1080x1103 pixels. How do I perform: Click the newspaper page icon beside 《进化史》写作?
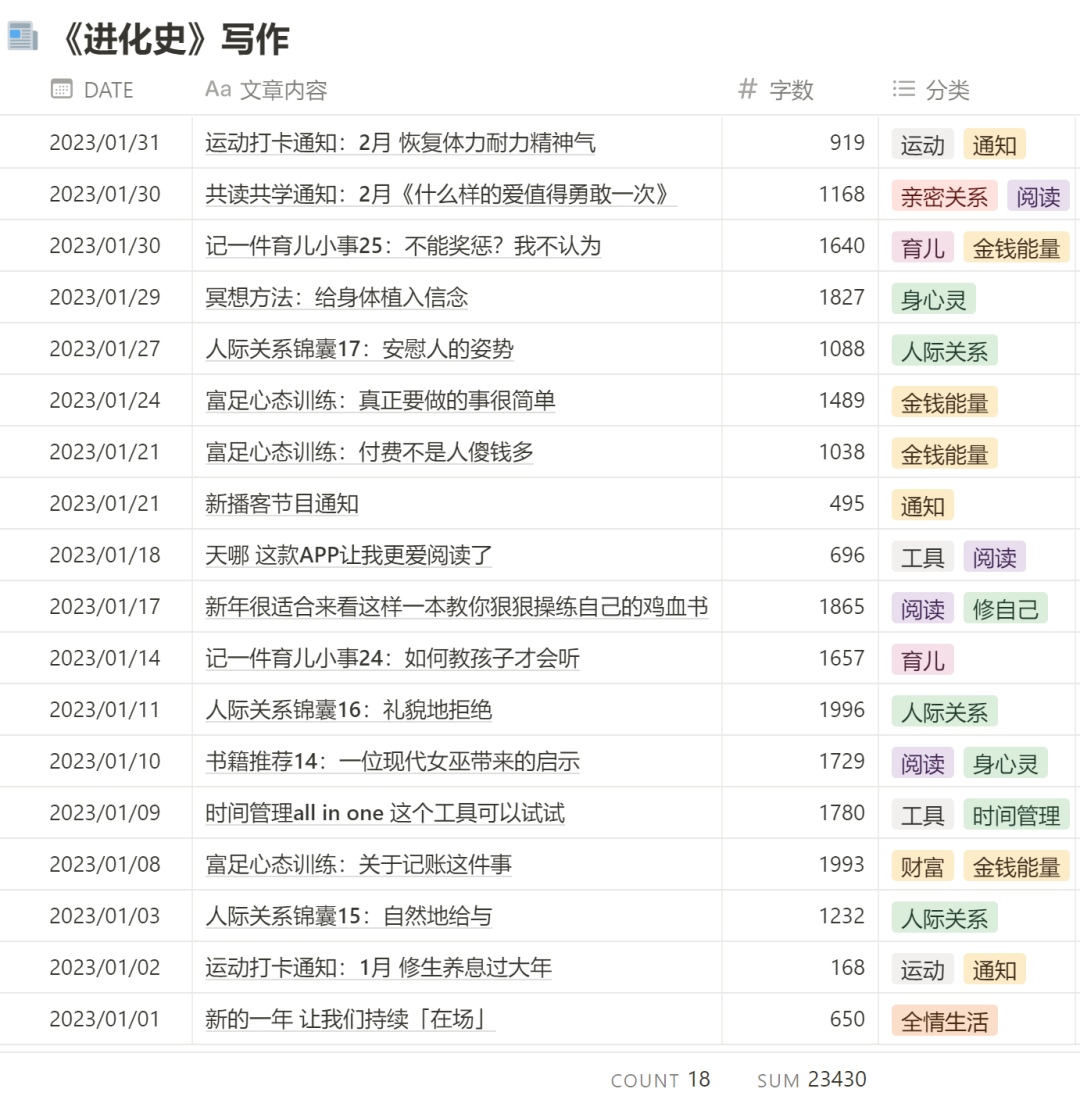click(23, 37)
